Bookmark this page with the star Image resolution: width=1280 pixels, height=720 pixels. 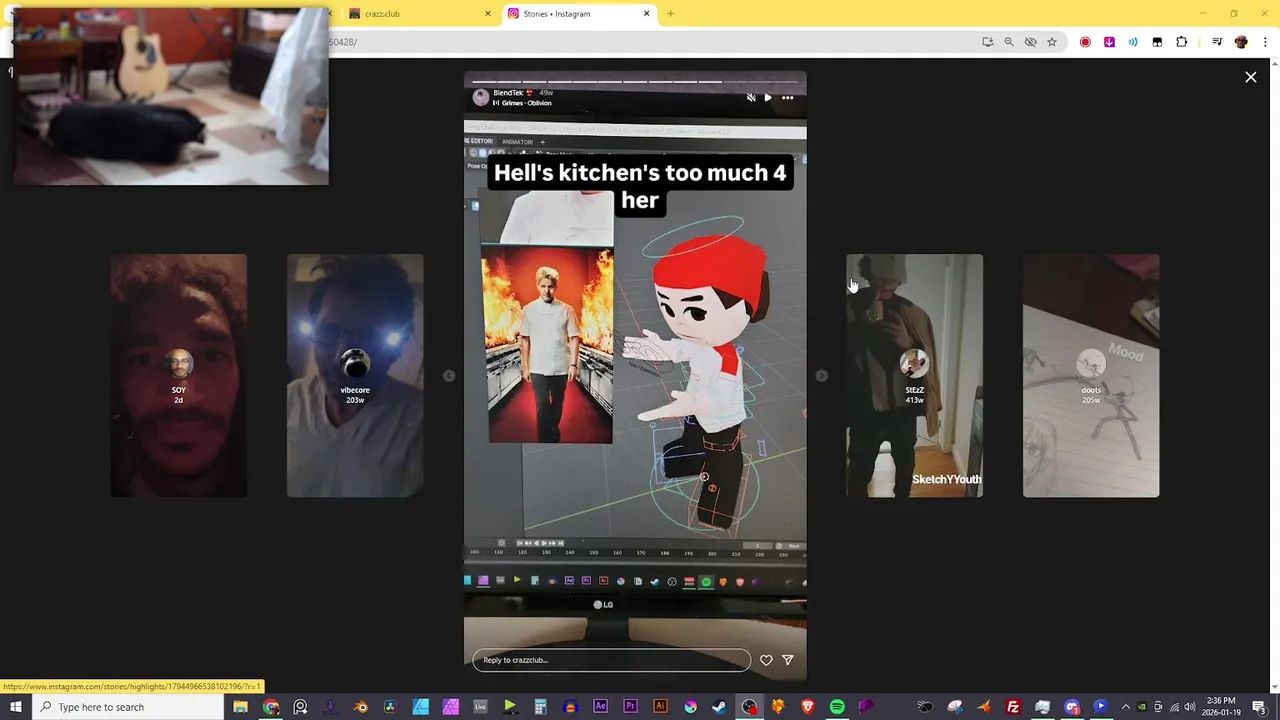click(x=1052, y=42)
